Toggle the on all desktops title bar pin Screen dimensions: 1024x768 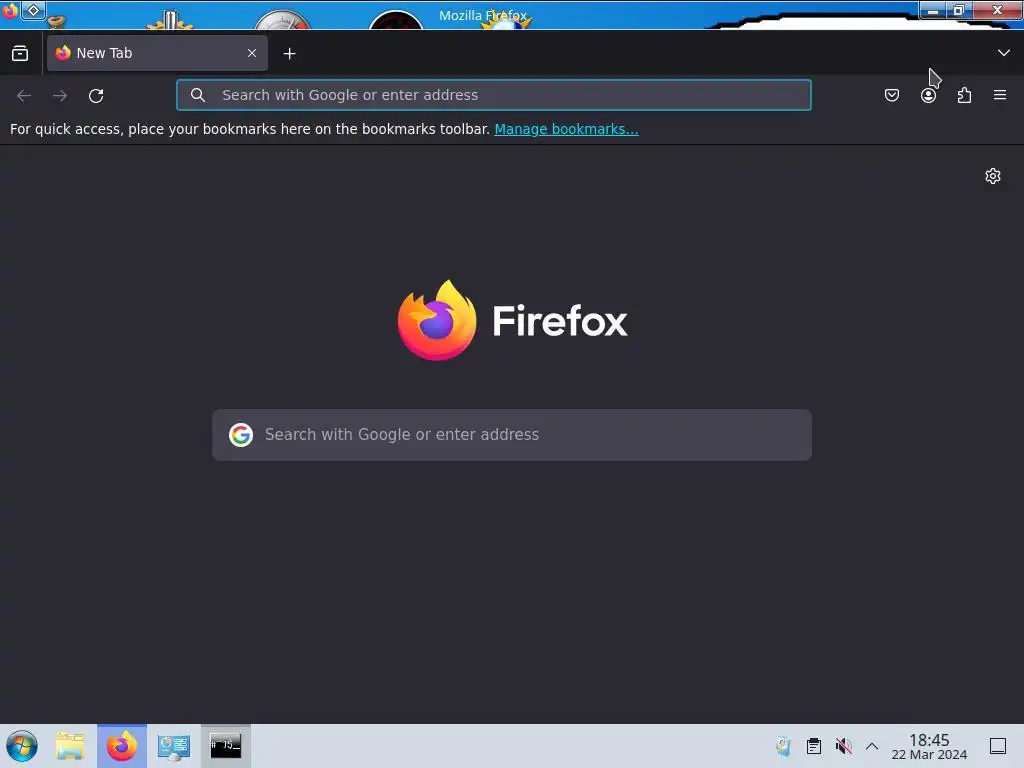click(33, 10)
